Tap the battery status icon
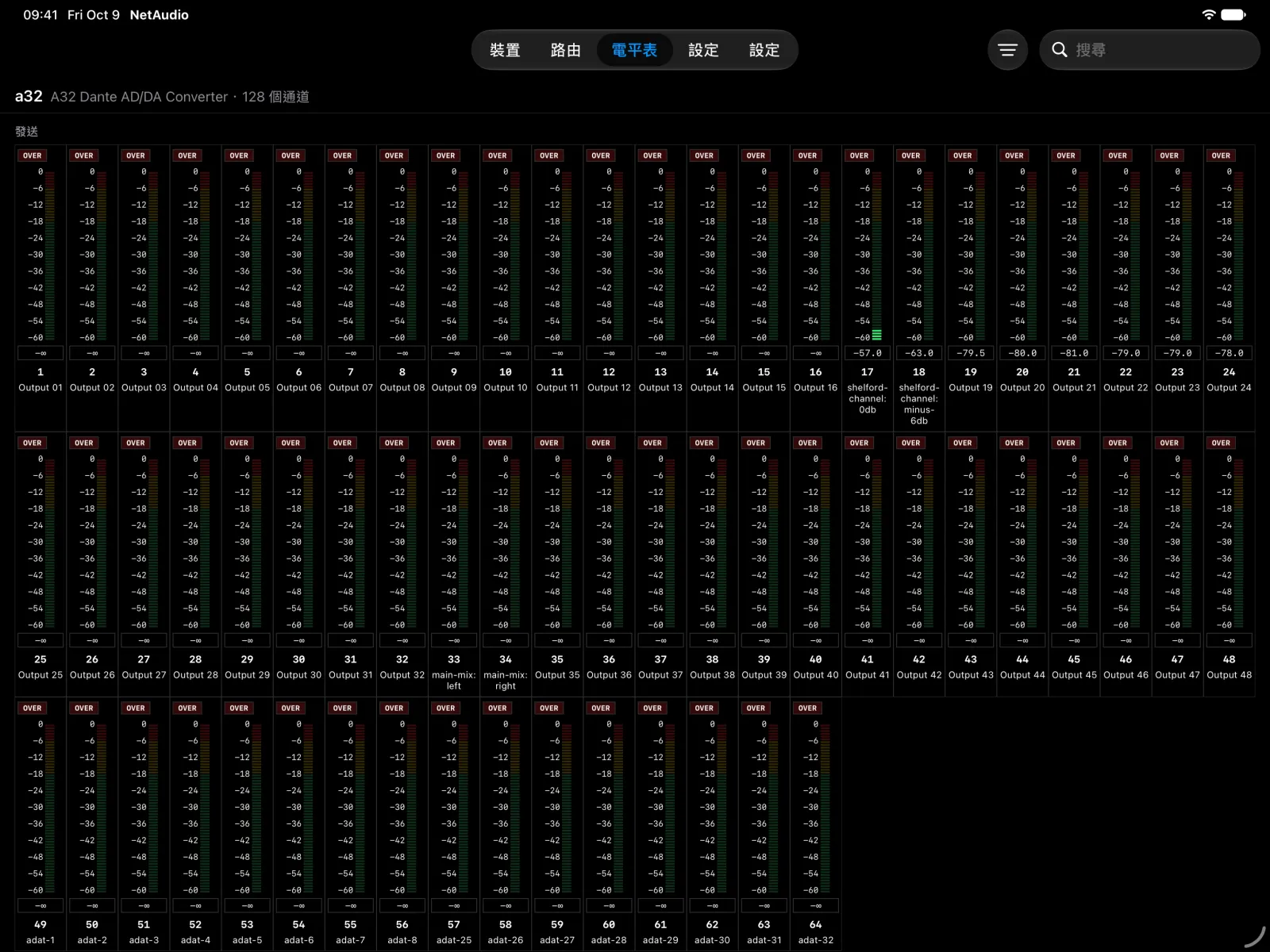This screenshot has width=1270, height=952. [1233, 15]
